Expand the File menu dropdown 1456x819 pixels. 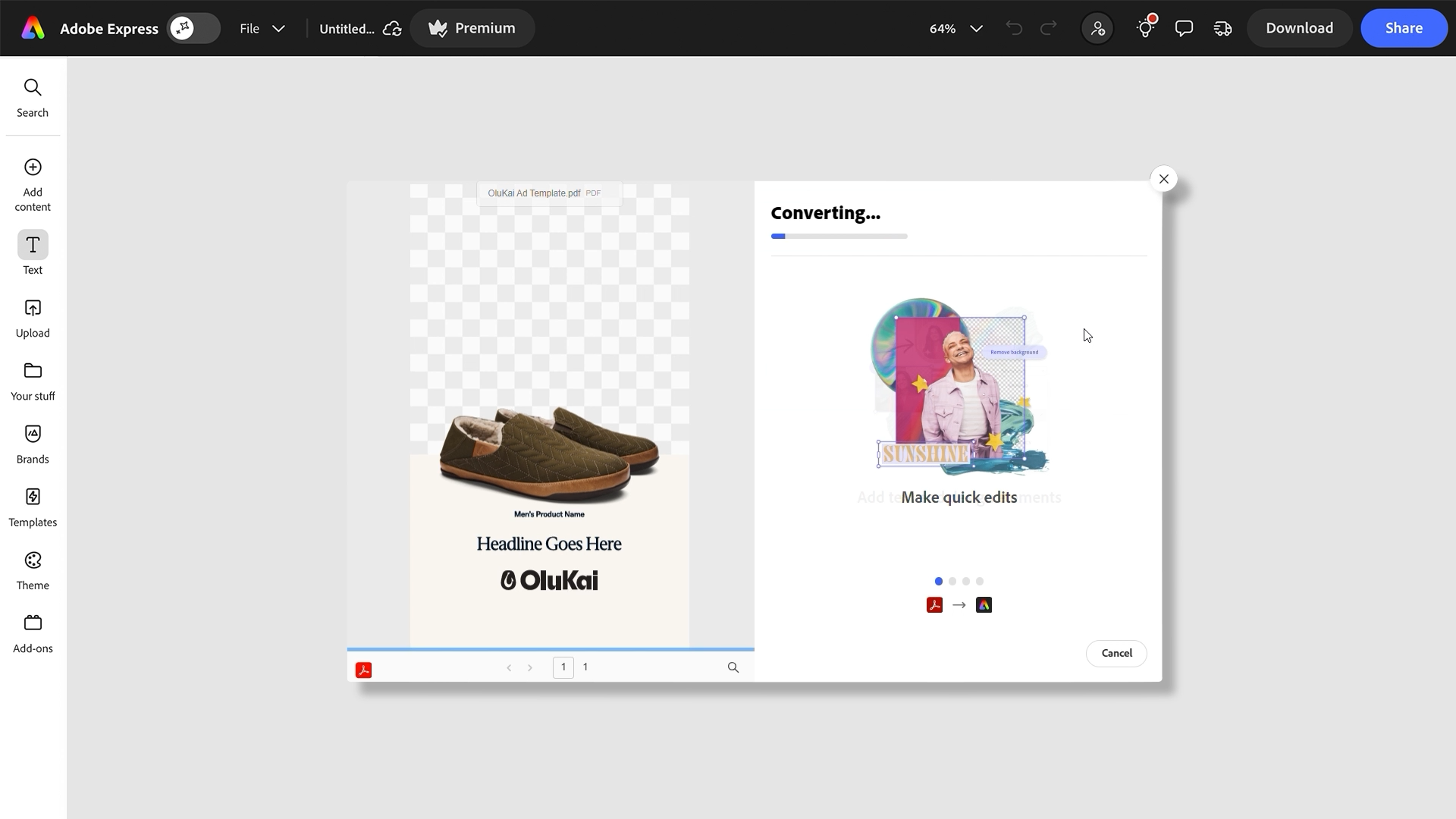click(262, 28)
